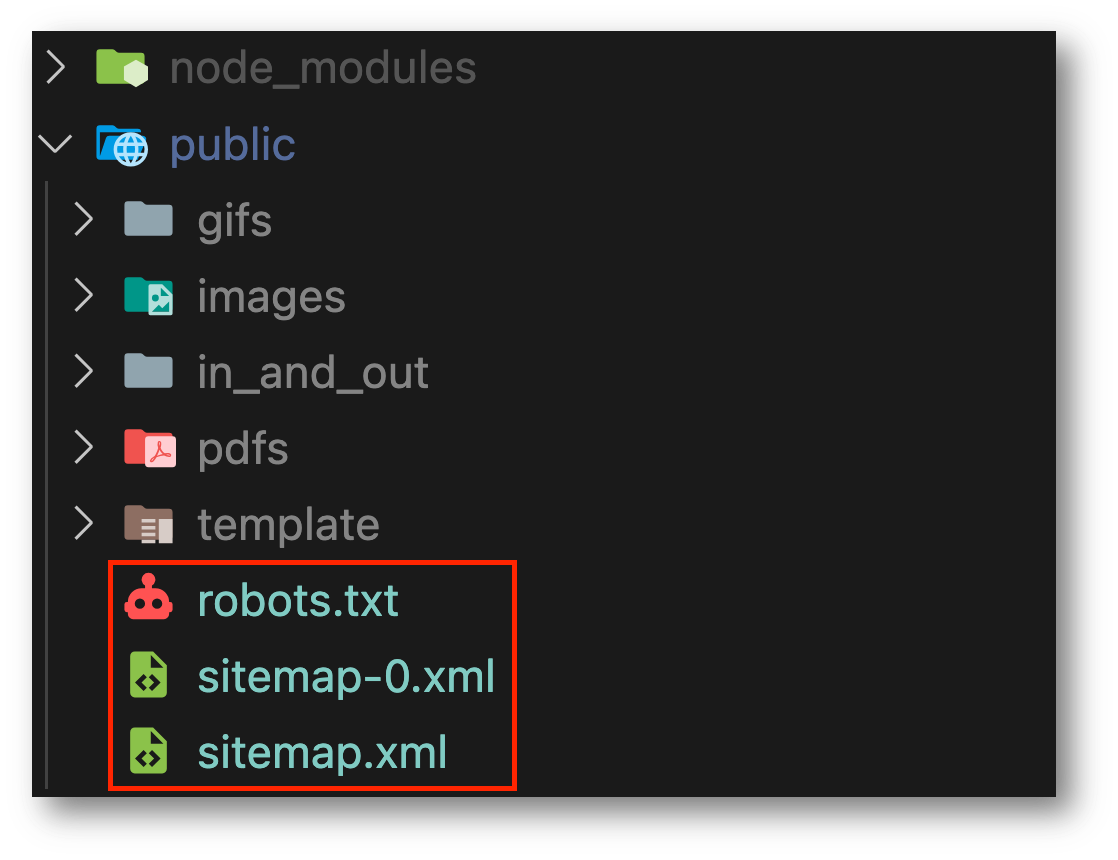
Task: Collapse the public folder chevron
Action: [56, 144]
